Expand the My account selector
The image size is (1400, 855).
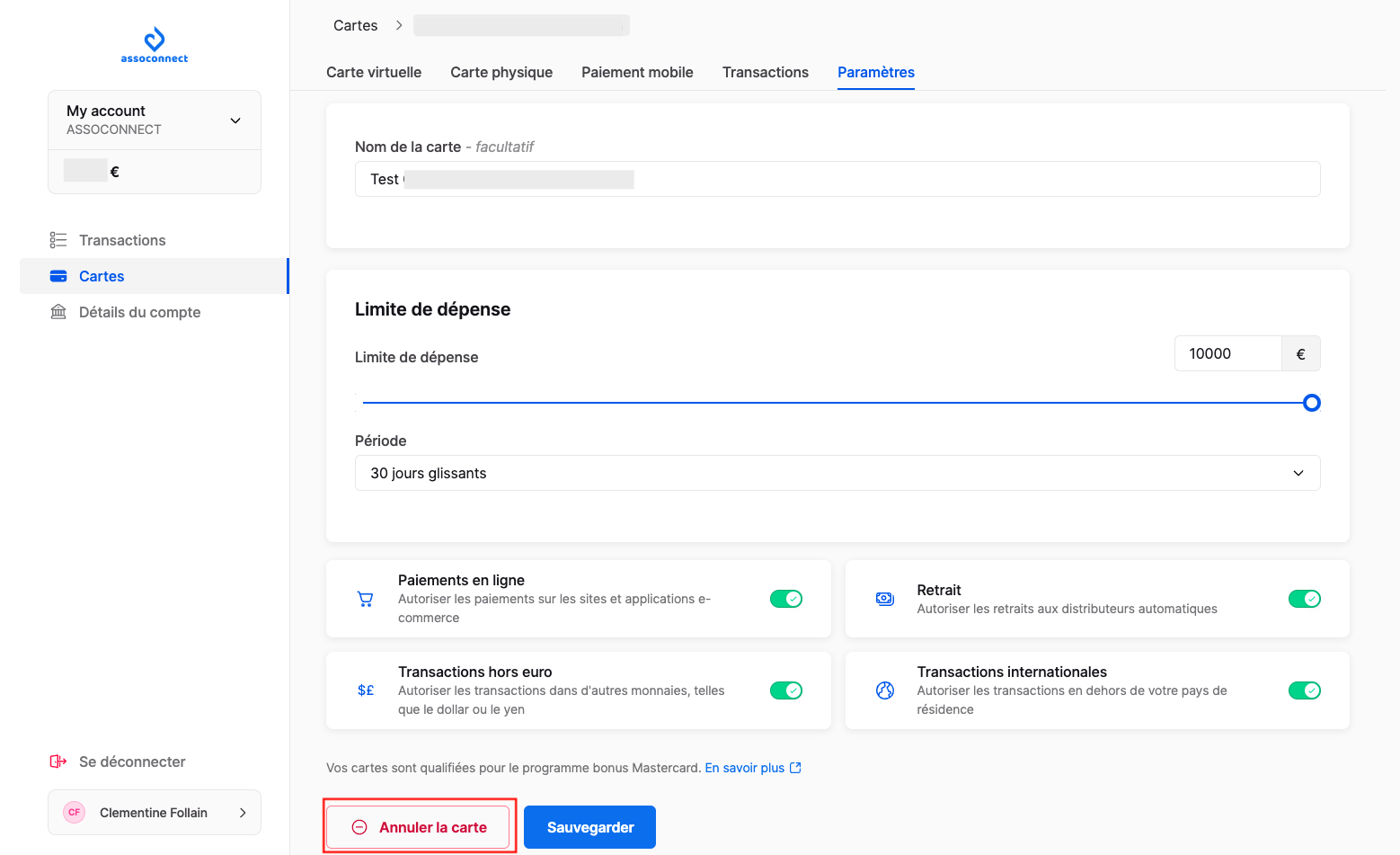click(155, 120)
